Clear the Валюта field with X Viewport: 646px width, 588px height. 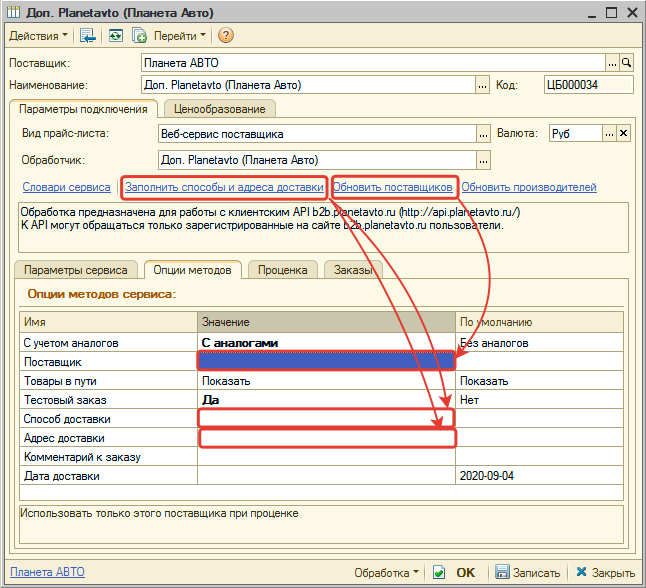623,134
